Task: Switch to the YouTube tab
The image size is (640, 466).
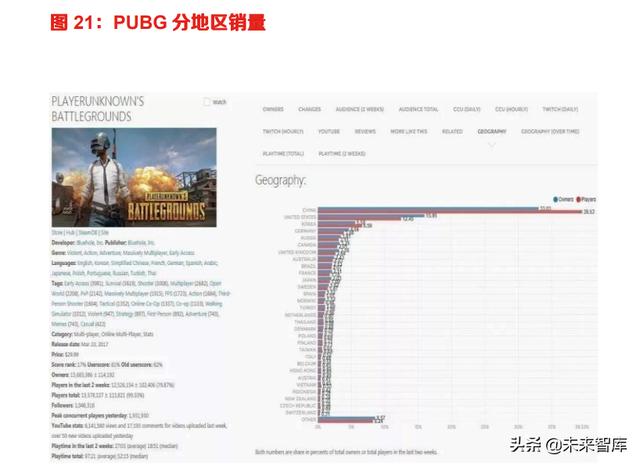Action: click(x=329, y=131)
